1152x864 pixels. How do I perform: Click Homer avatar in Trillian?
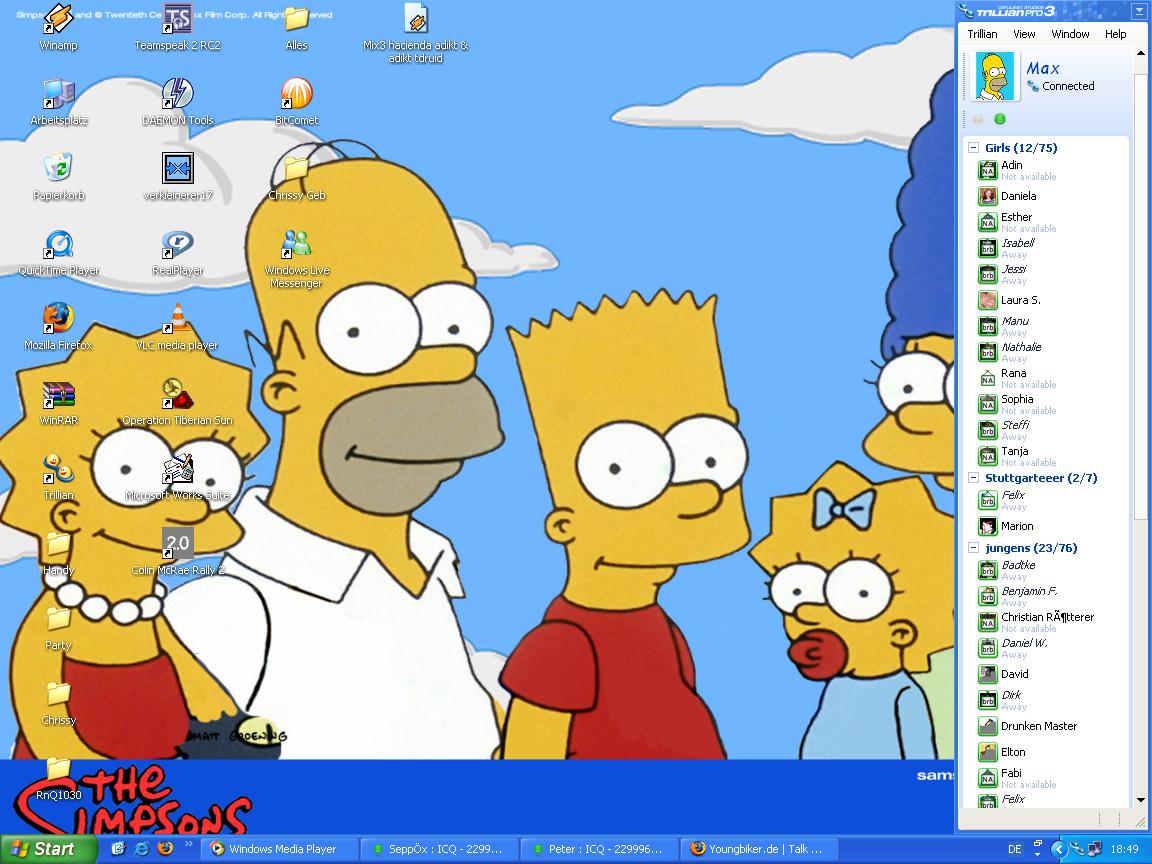tap(995, 76)
